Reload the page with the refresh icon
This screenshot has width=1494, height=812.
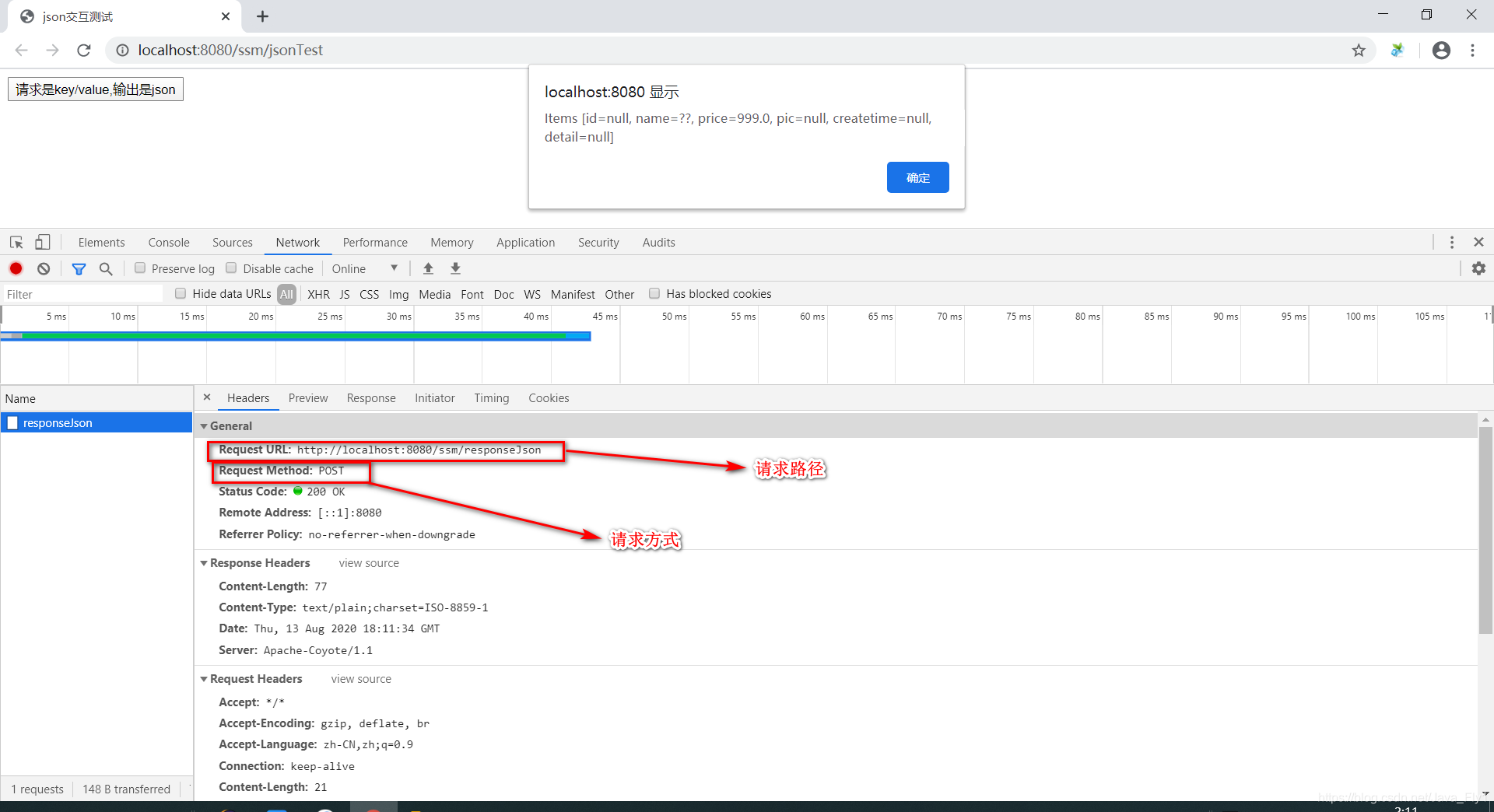coord(84,50)
